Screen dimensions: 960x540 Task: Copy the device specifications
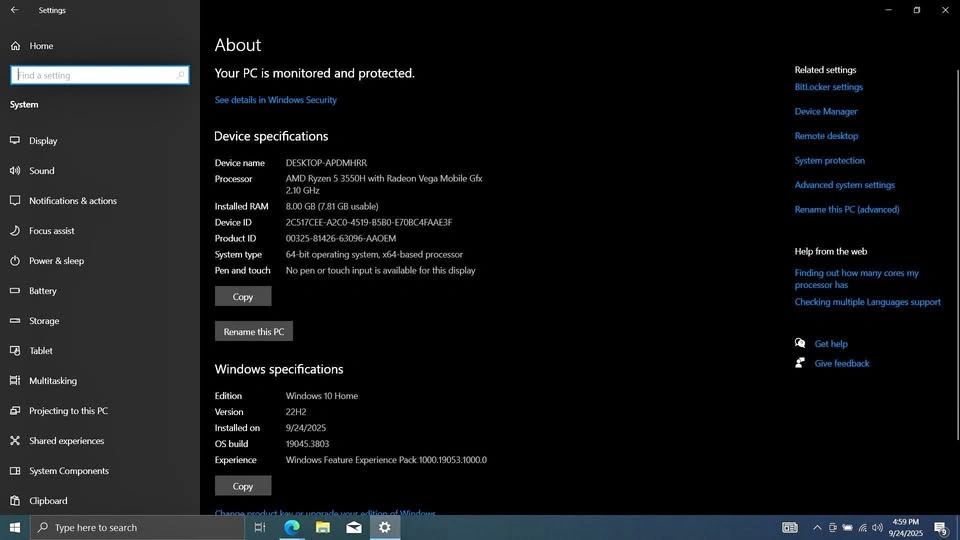[x=243, y=297]
